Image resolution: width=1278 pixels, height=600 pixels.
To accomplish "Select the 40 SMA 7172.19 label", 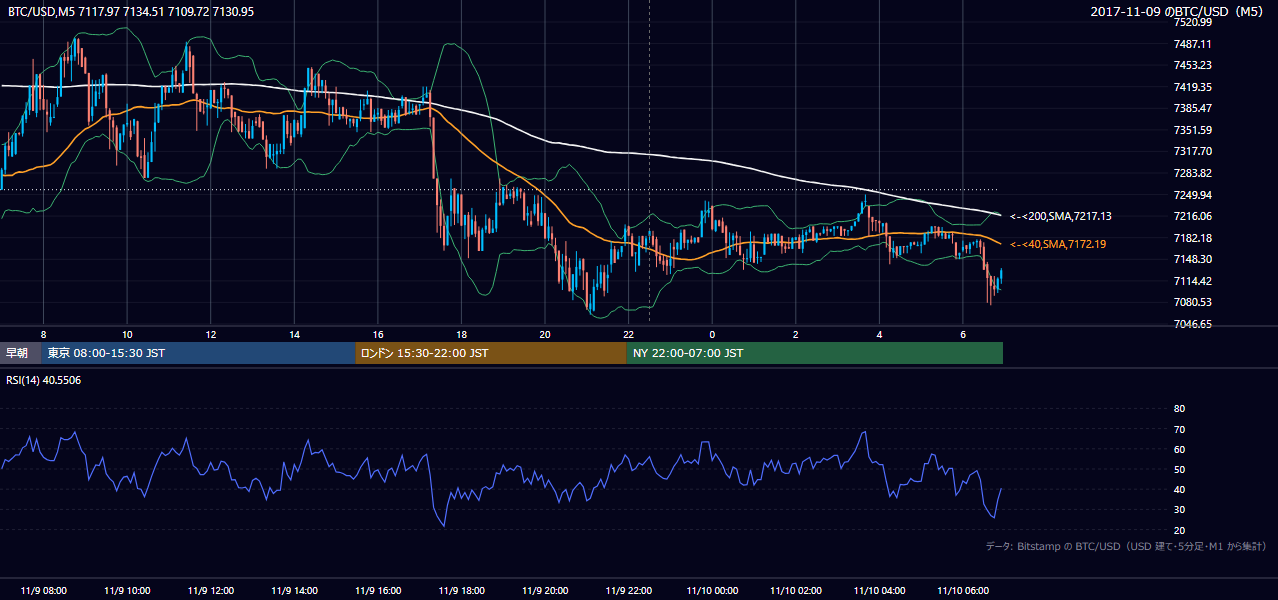I will click(x=1058, y=244).
